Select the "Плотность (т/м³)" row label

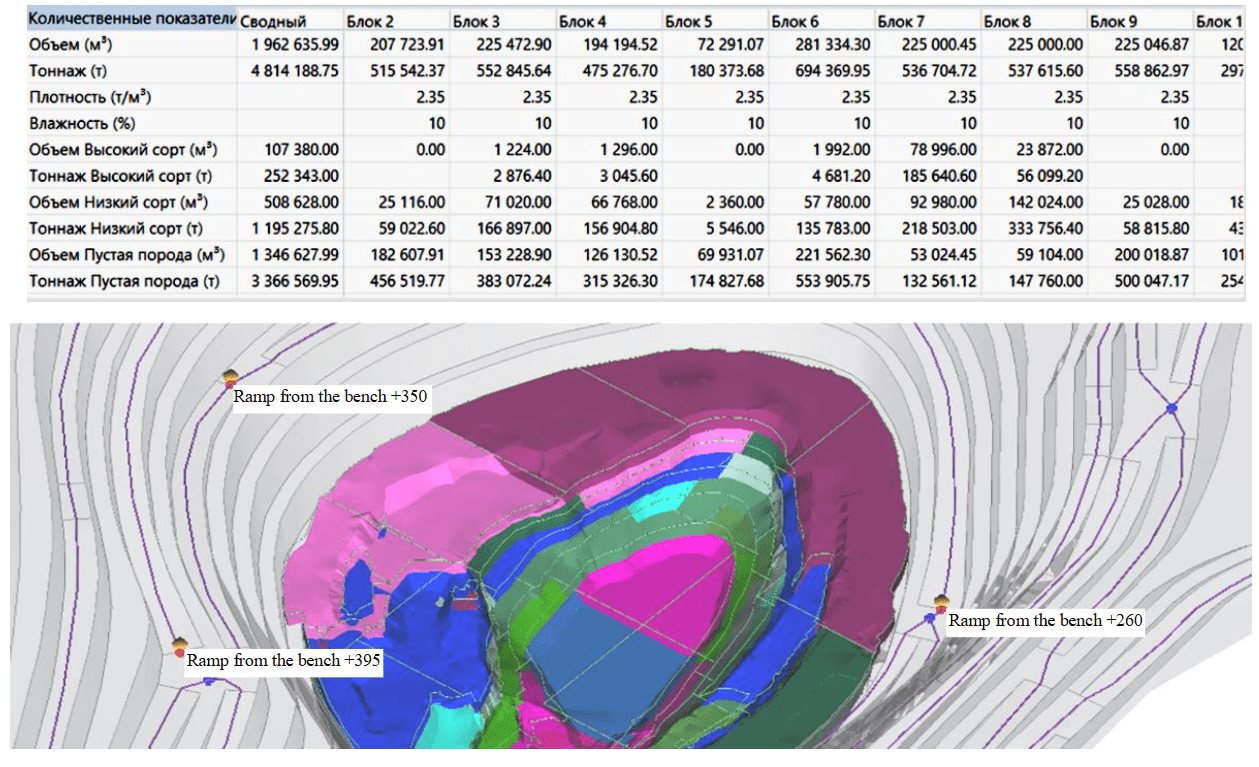[91, 97]
